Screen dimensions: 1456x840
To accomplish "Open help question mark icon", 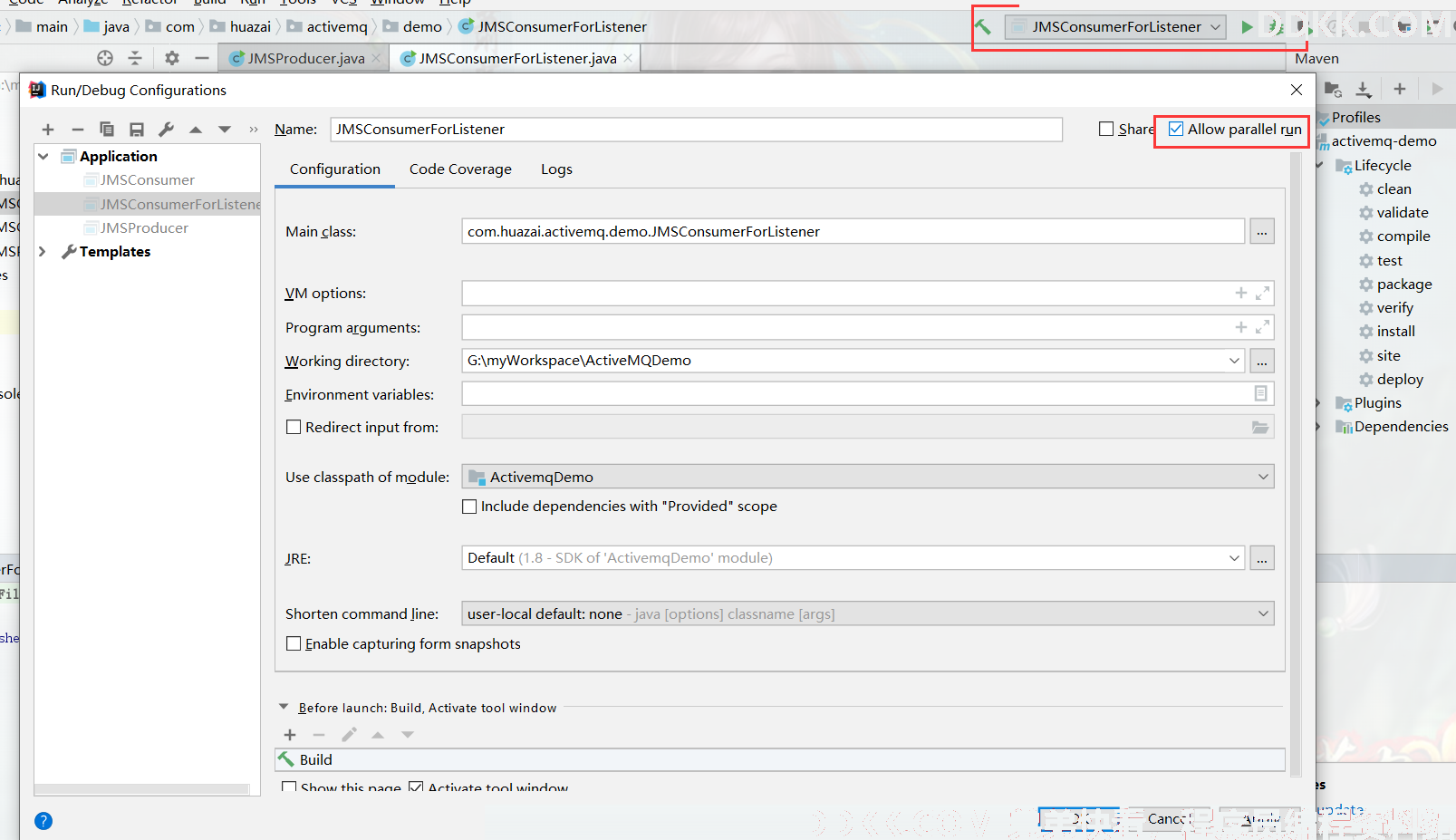I will (x=43, y=821).
